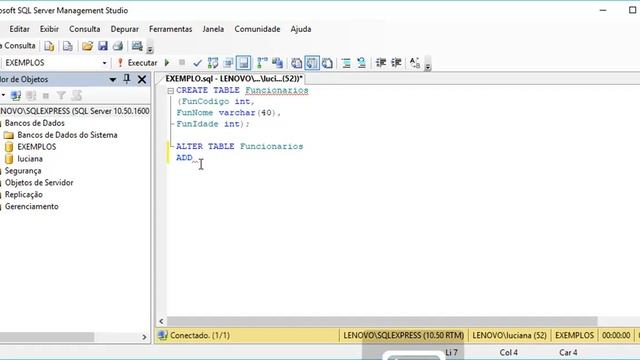
Task: Open the standard toolbar overflow options
Action: click(x=150, y=49)
